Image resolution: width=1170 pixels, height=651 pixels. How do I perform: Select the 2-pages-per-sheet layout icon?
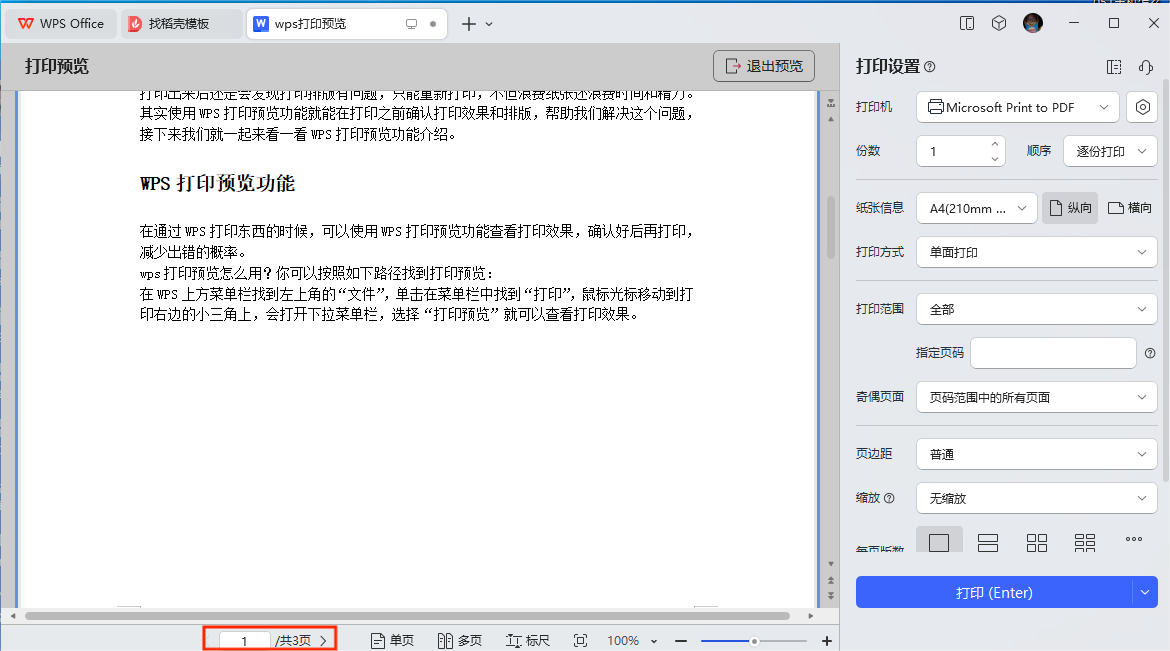tap(988, 542)
